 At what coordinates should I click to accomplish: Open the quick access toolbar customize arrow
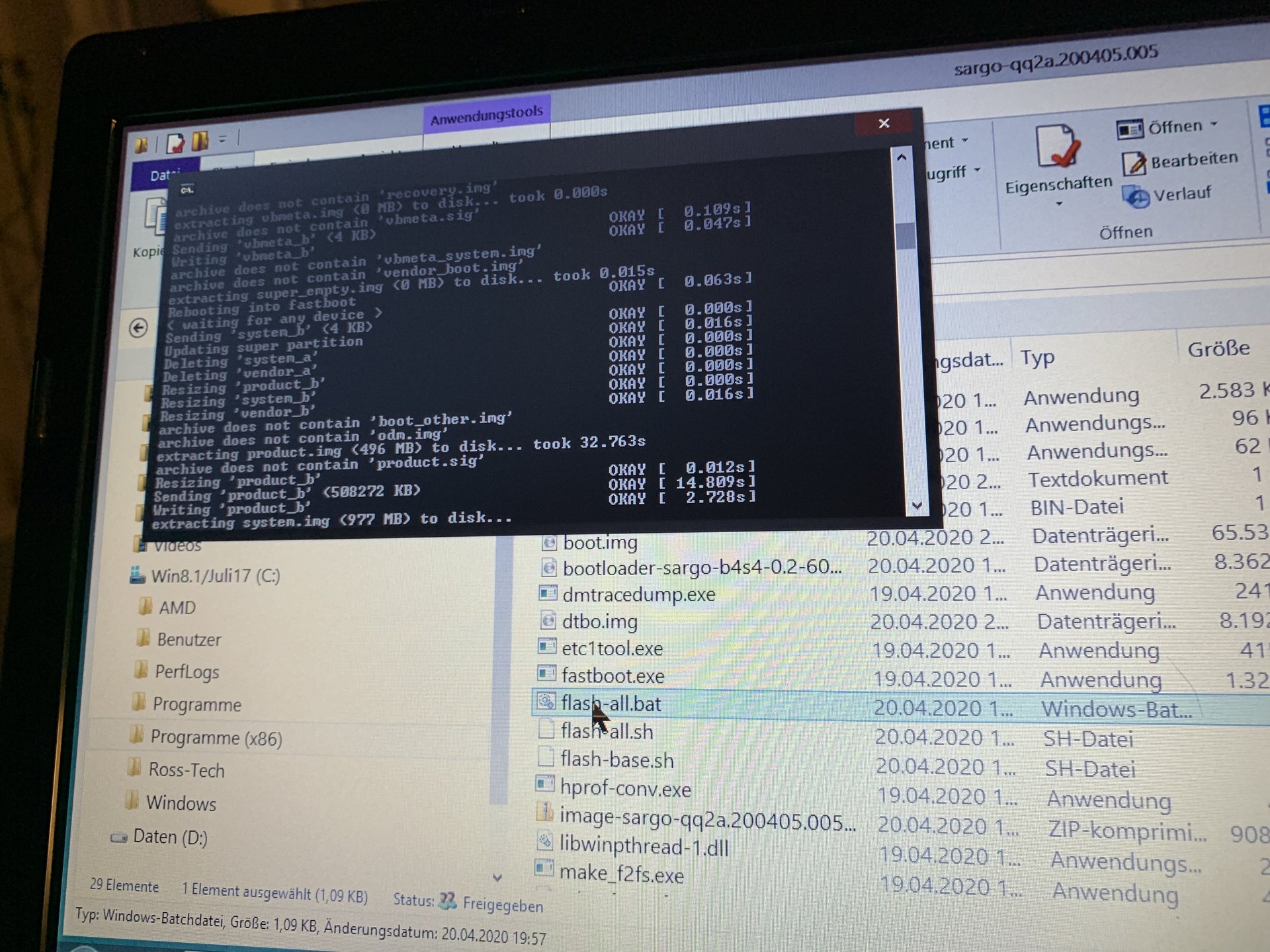tap(222, 139)
